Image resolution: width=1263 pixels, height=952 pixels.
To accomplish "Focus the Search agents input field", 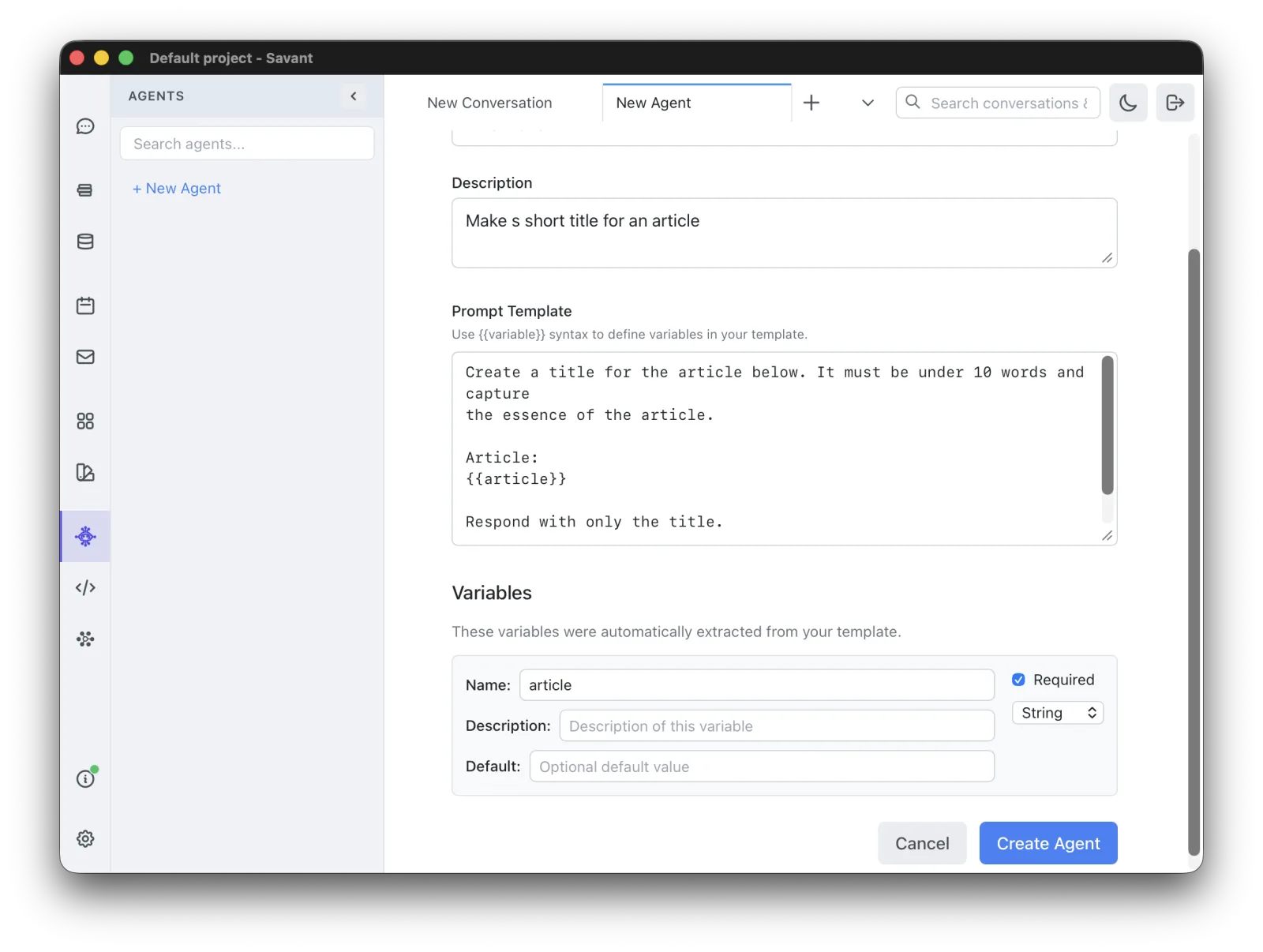I will point(247,144).
